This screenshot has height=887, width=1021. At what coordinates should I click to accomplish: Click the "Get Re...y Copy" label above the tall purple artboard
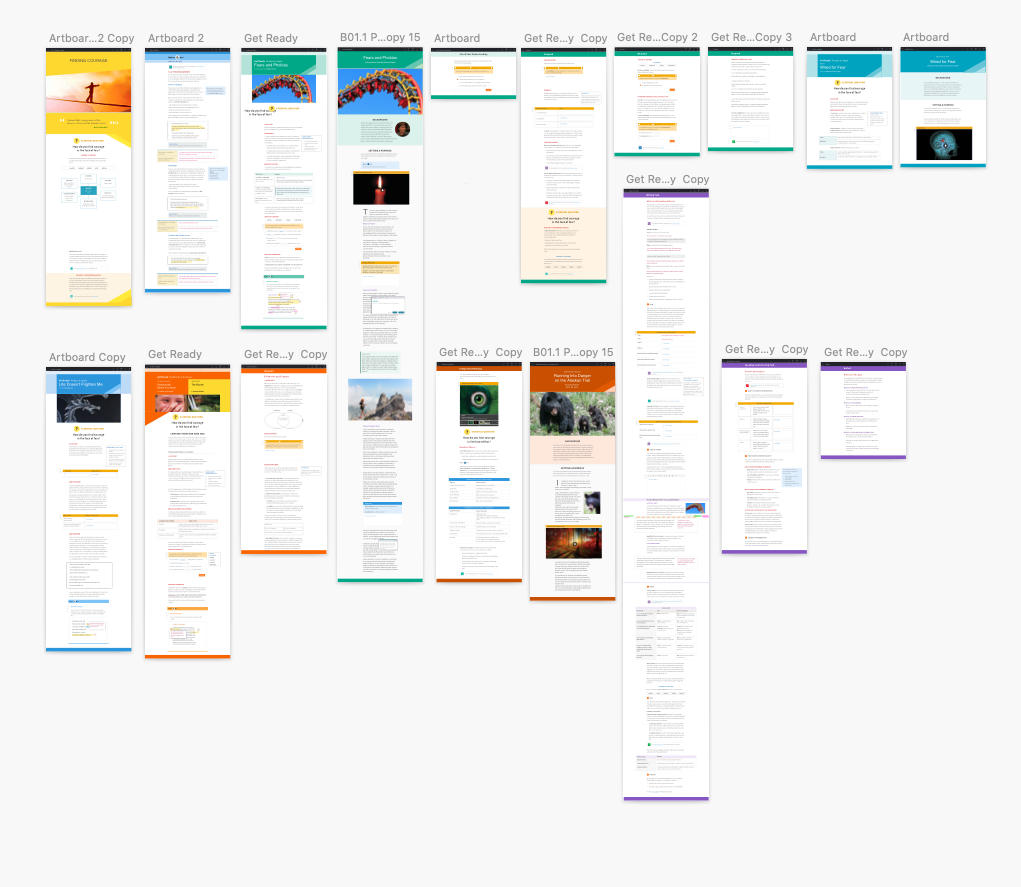pos(667,179)
